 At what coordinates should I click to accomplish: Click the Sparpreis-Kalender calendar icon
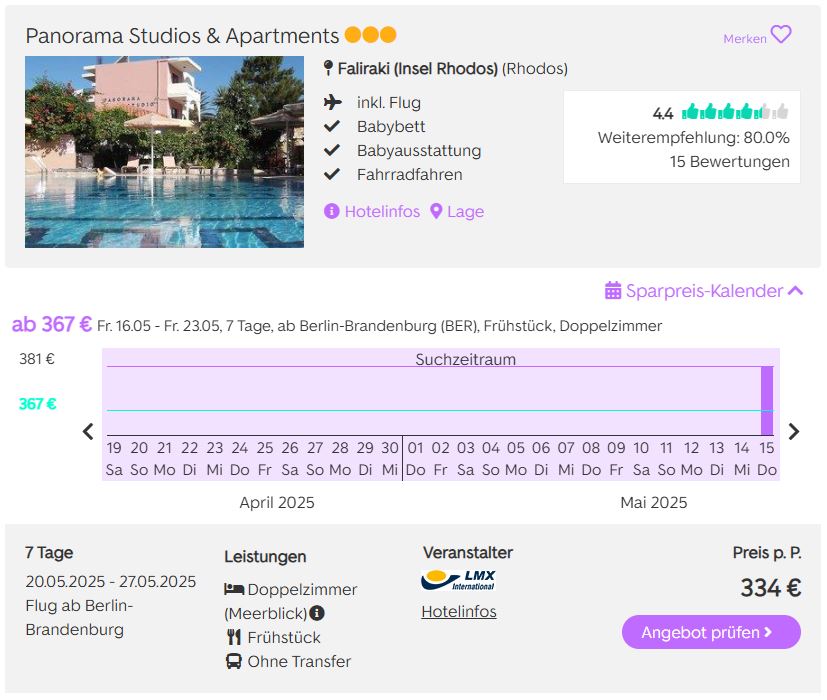pos(613,290)
